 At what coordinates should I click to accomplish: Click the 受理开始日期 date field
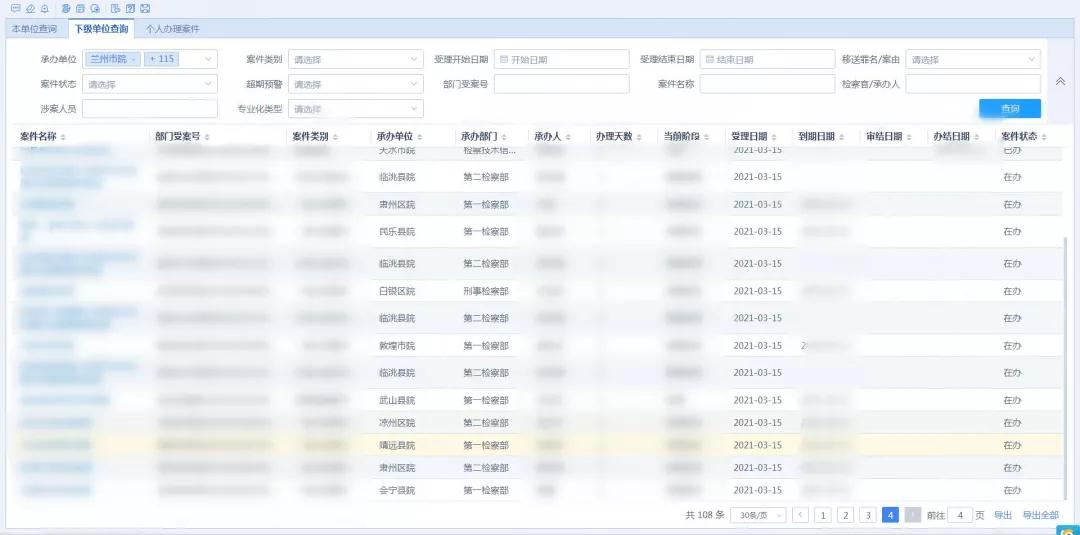(561, 60)
